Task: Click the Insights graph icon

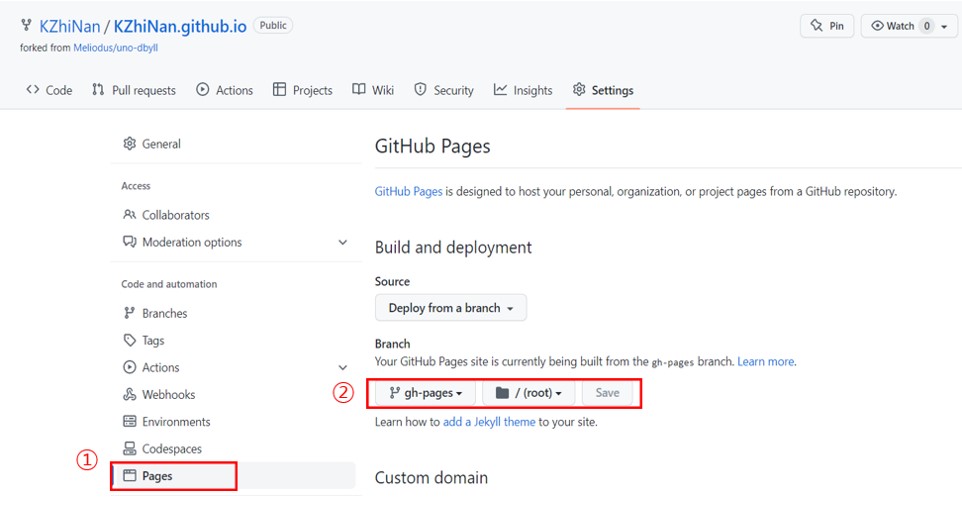Action: [501, 90]
